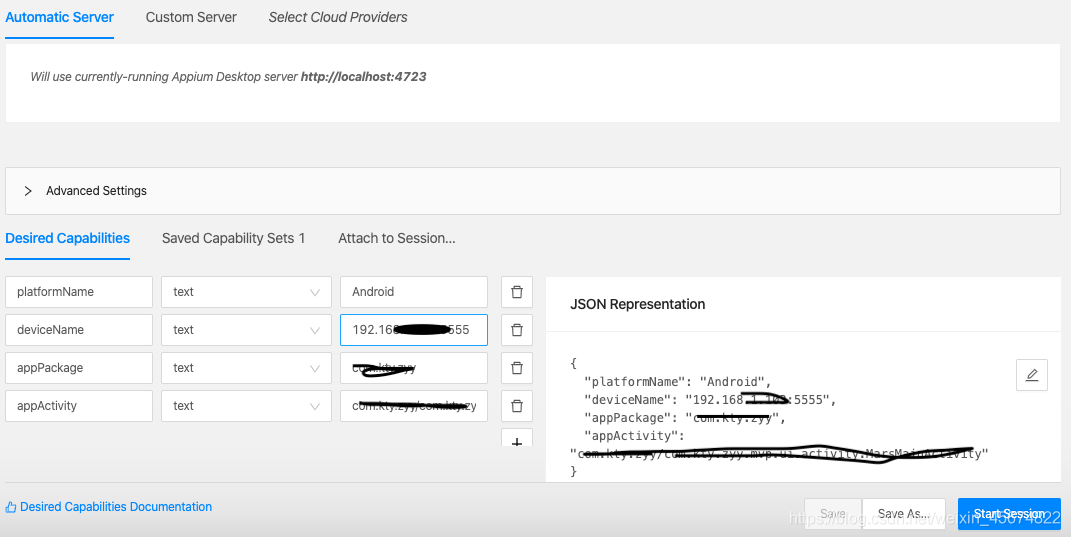This screenshot has width=1071, height=537.
Task: Click the appActivity value field
Action: [x=414, y=406]
